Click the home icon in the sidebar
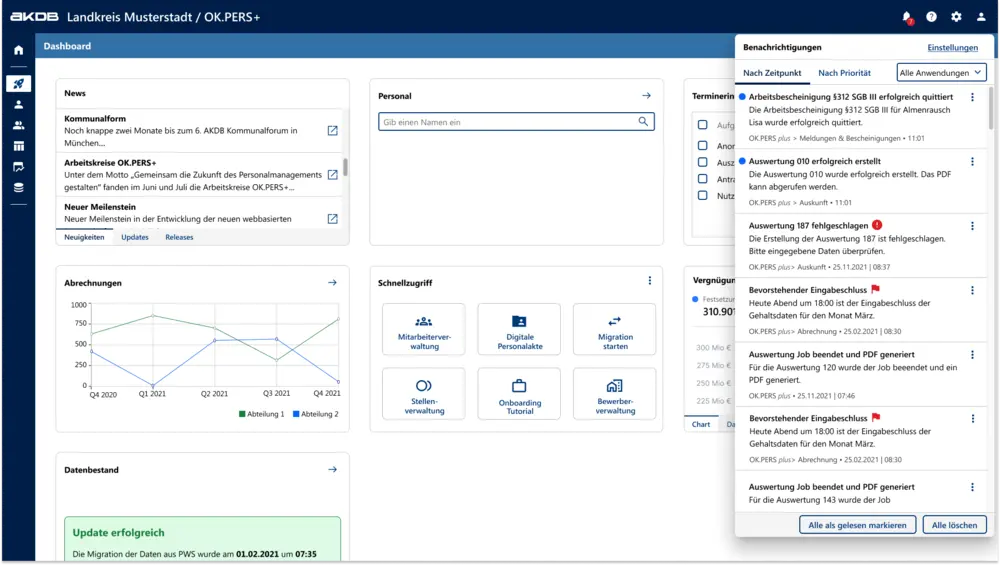This screenshot has width=1000, height=565. [x=18, y=49]
